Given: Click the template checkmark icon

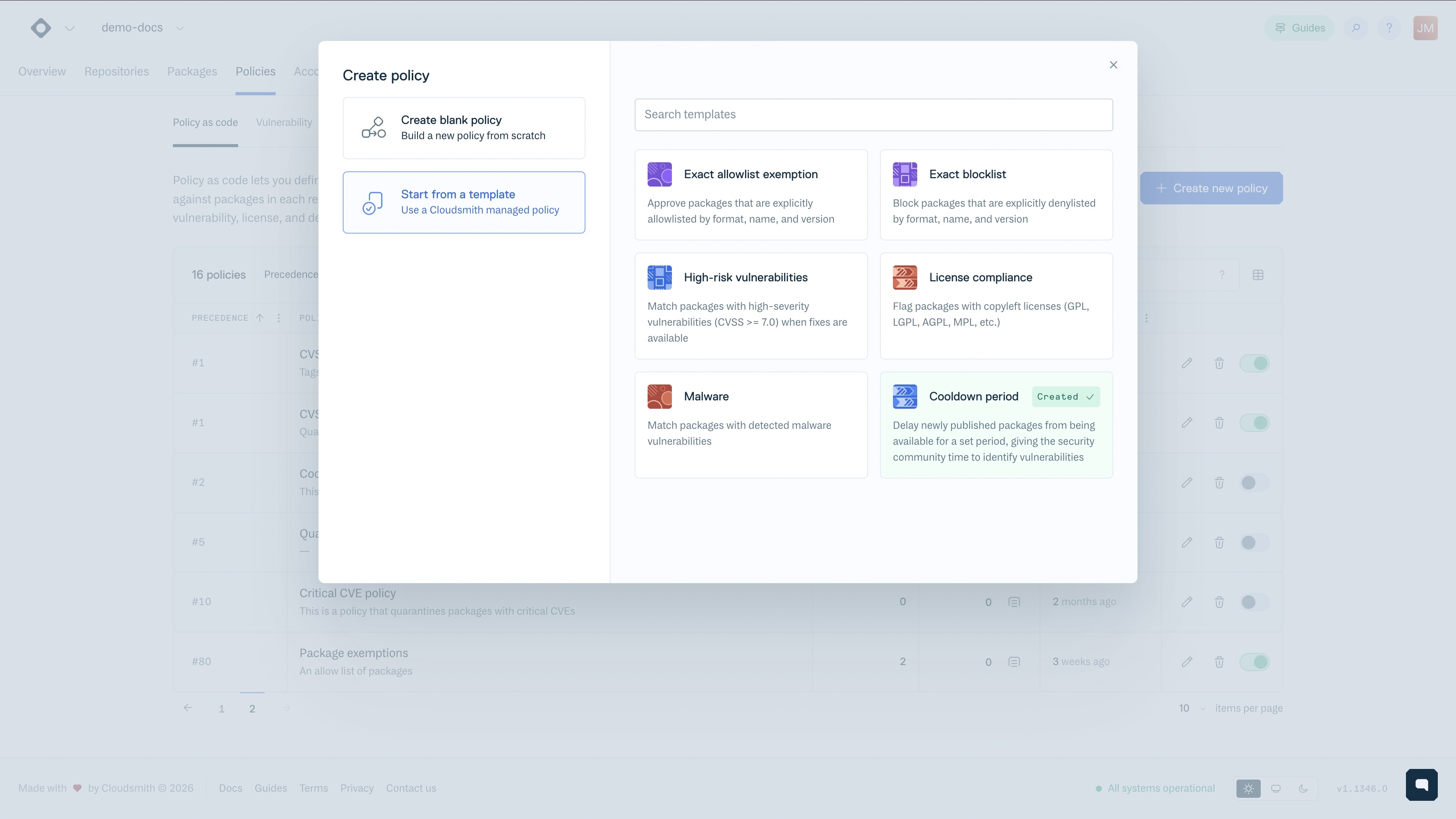Looking at the screenshot, I should pyautogui.click(x=372, y=203).
